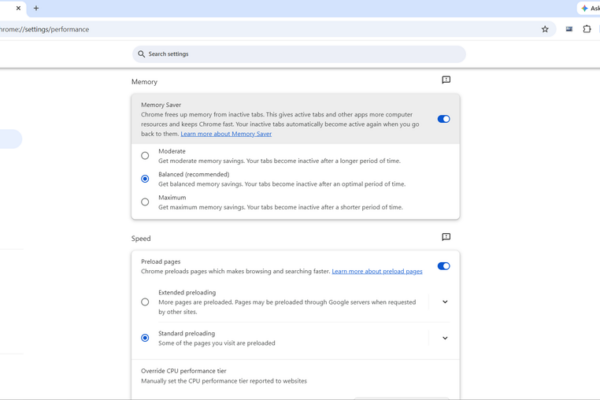Click the media/cast icon beside the star

(569, 29)
